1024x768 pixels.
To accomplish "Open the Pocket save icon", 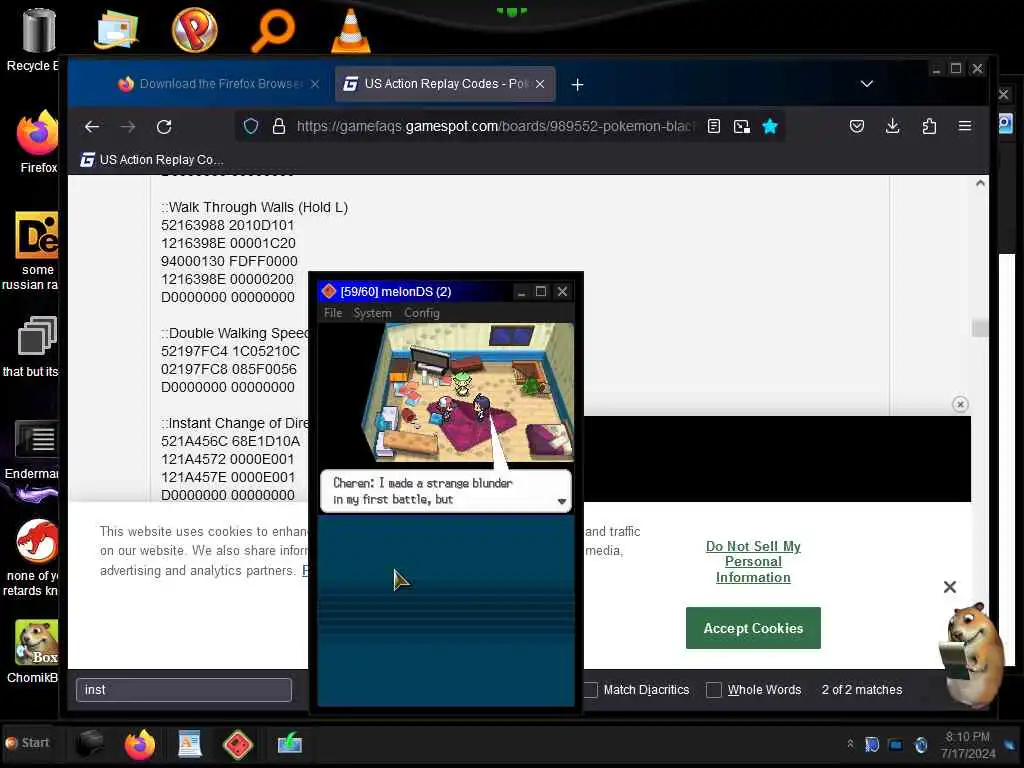I will click(857, 126).
